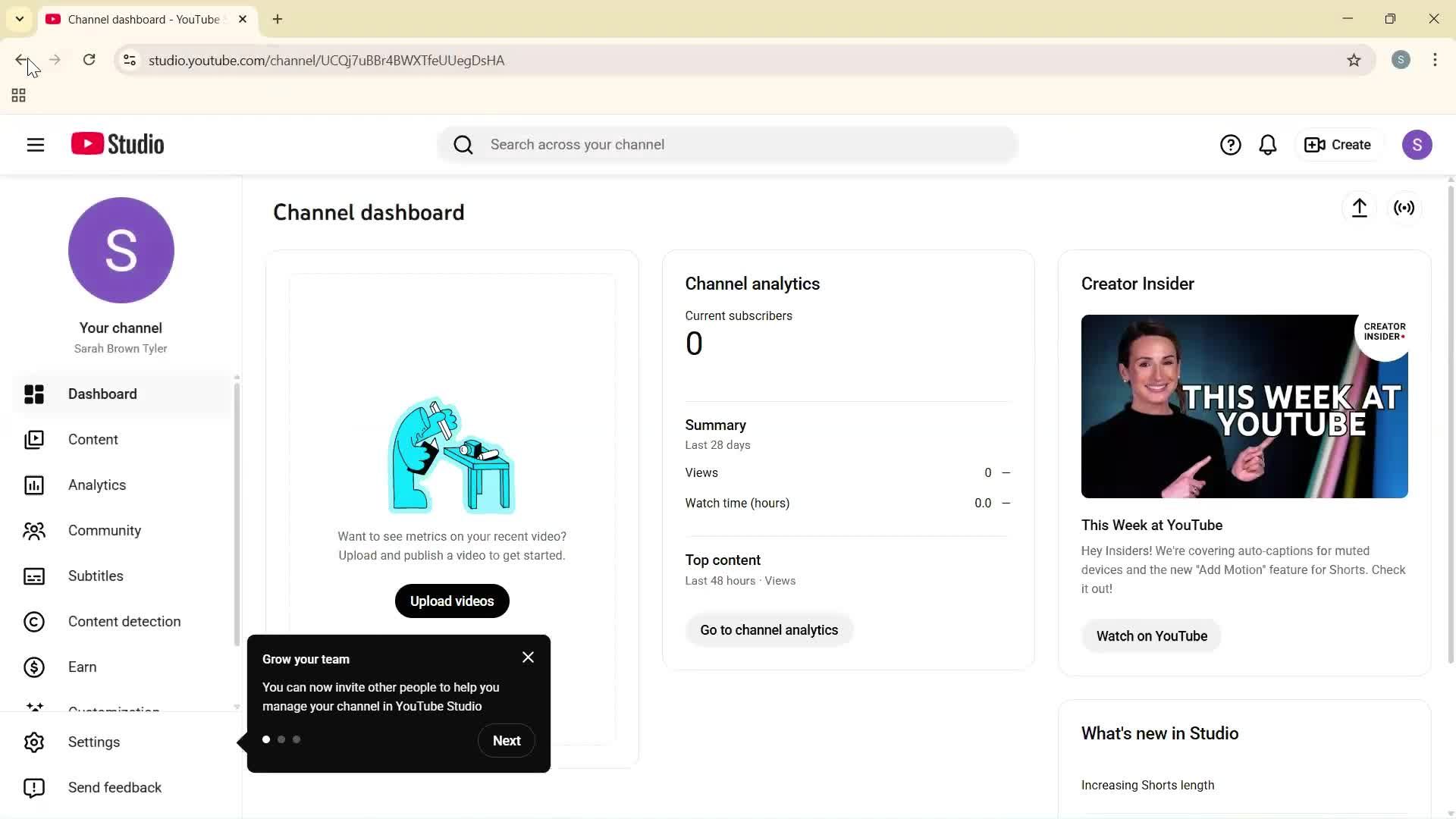The width and height of the screenshot is (1456, 819).
Task: Open the navigation hamburger menu
Action: [x=35, y=144]
